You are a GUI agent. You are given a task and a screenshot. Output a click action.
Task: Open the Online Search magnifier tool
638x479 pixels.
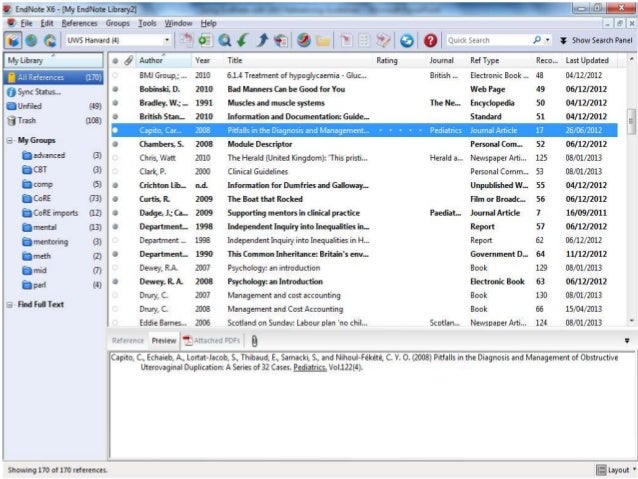pyautogui.click(x=224, y=40)
